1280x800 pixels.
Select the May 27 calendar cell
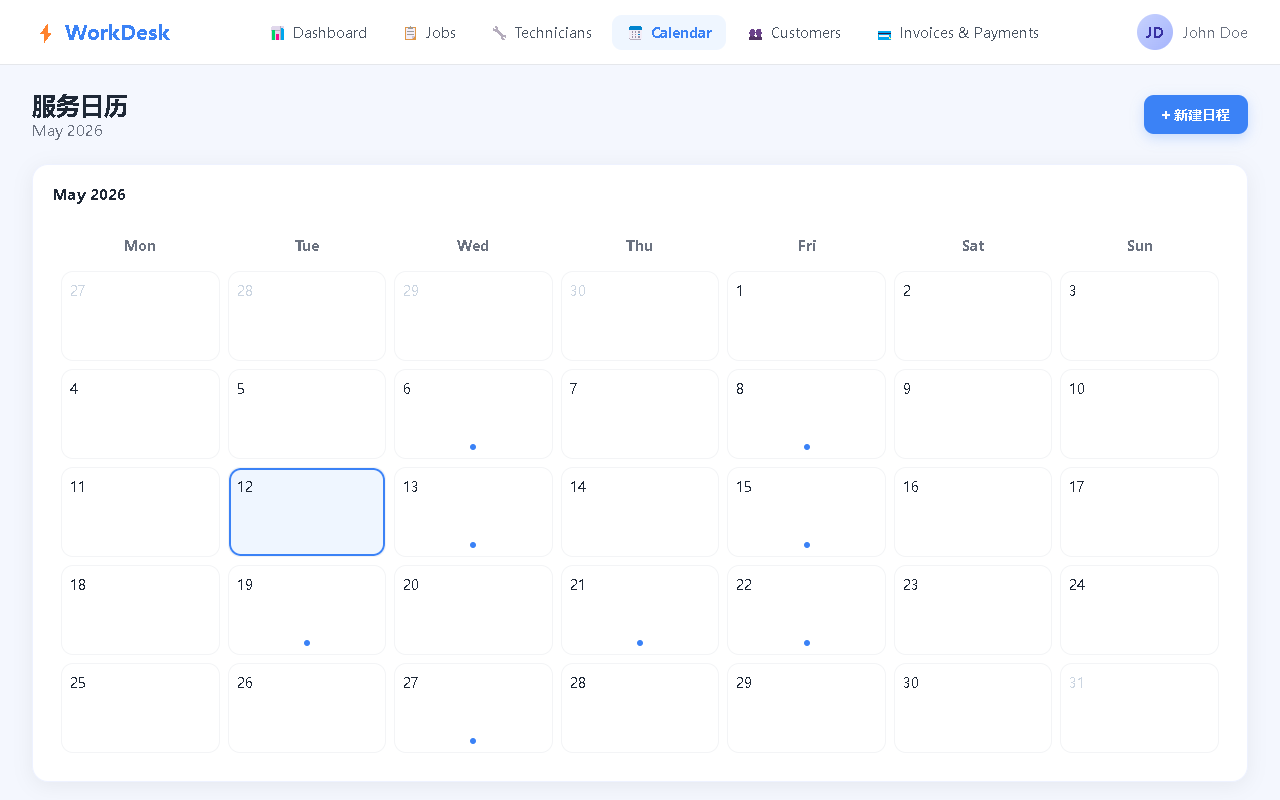(x=473, y=708)
